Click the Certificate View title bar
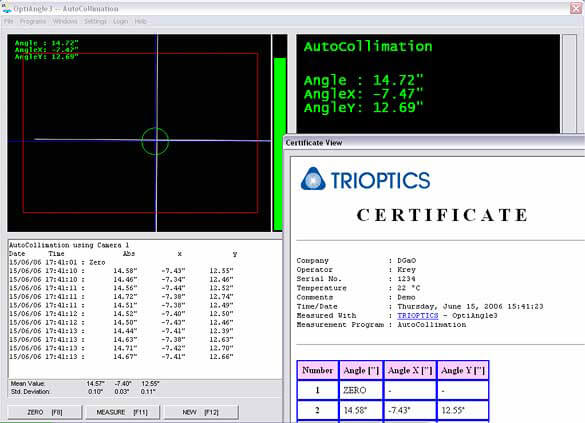This screenshot has width=585, height=423. pos(434,142)
